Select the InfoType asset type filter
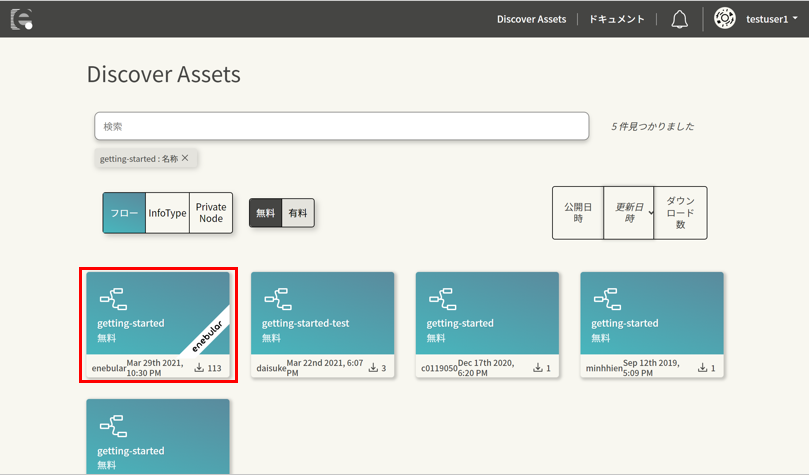Viewport: 809px width, 475px height. 167,213
